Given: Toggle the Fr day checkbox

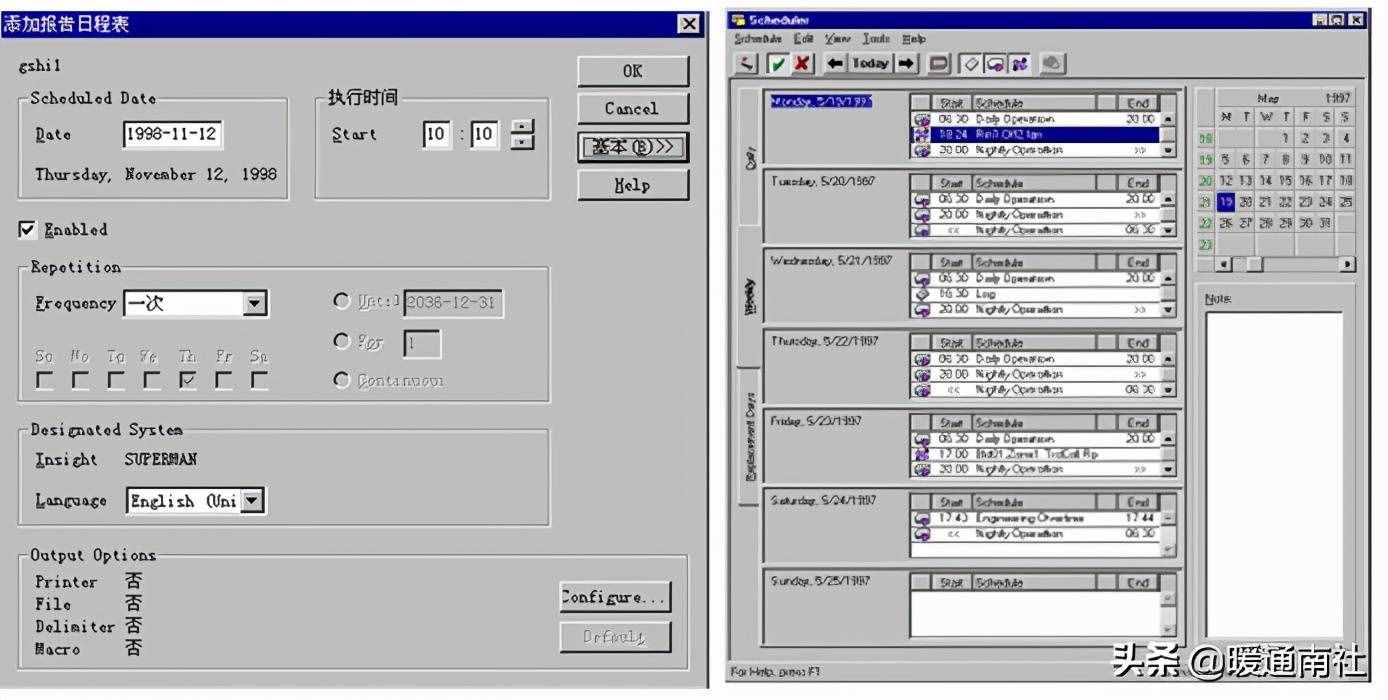Looking at the screenshot, I should (224, 380).
